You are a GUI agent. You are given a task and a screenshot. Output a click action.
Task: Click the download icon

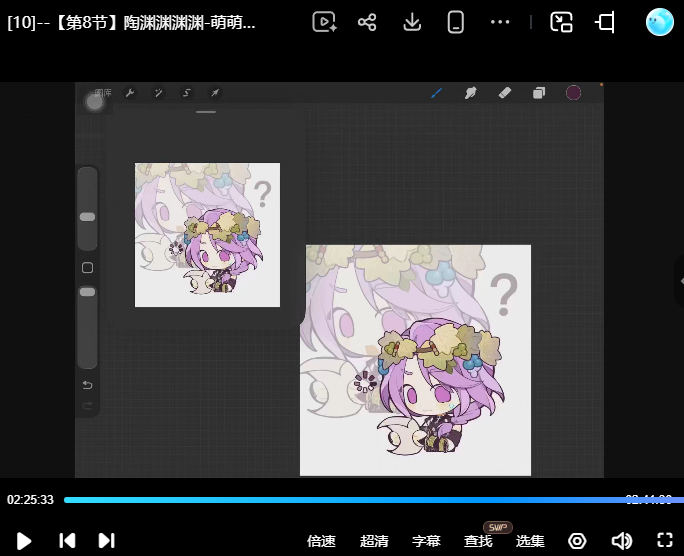click(412, 22)
